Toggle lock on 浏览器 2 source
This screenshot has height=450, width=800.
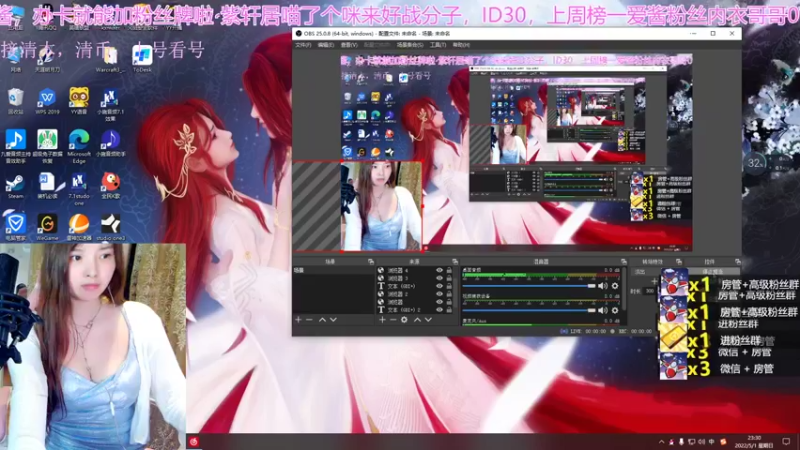click(x=449, y=294)
